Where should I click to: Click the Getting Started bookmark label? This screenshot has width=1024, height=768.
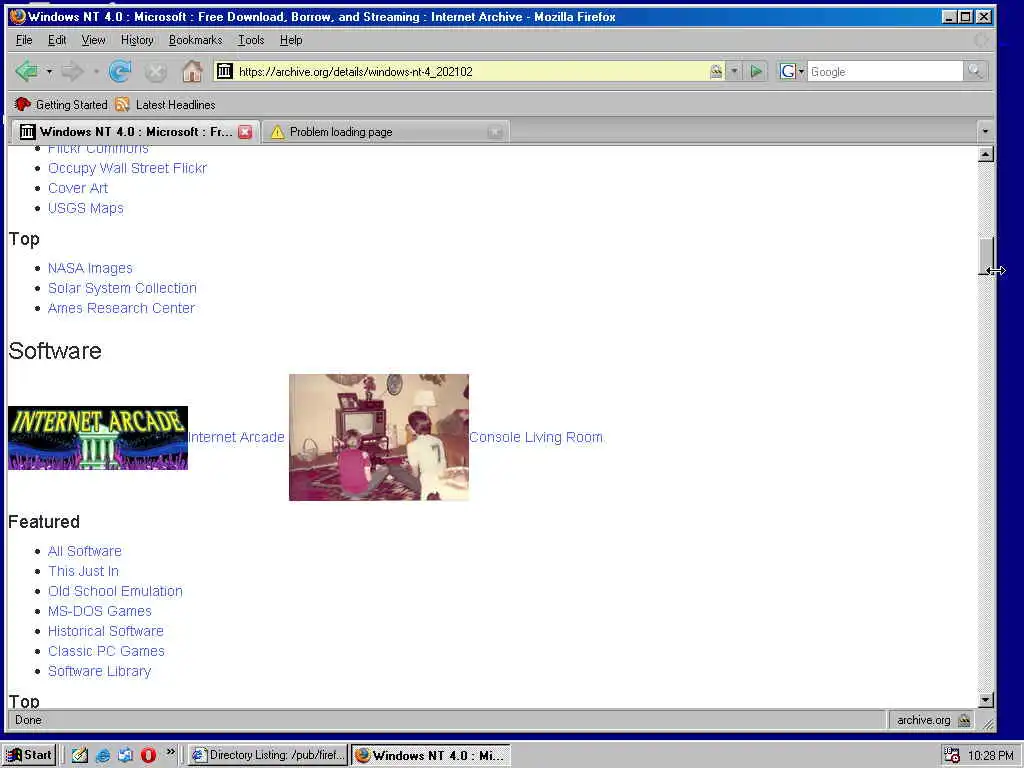(71, 104)
